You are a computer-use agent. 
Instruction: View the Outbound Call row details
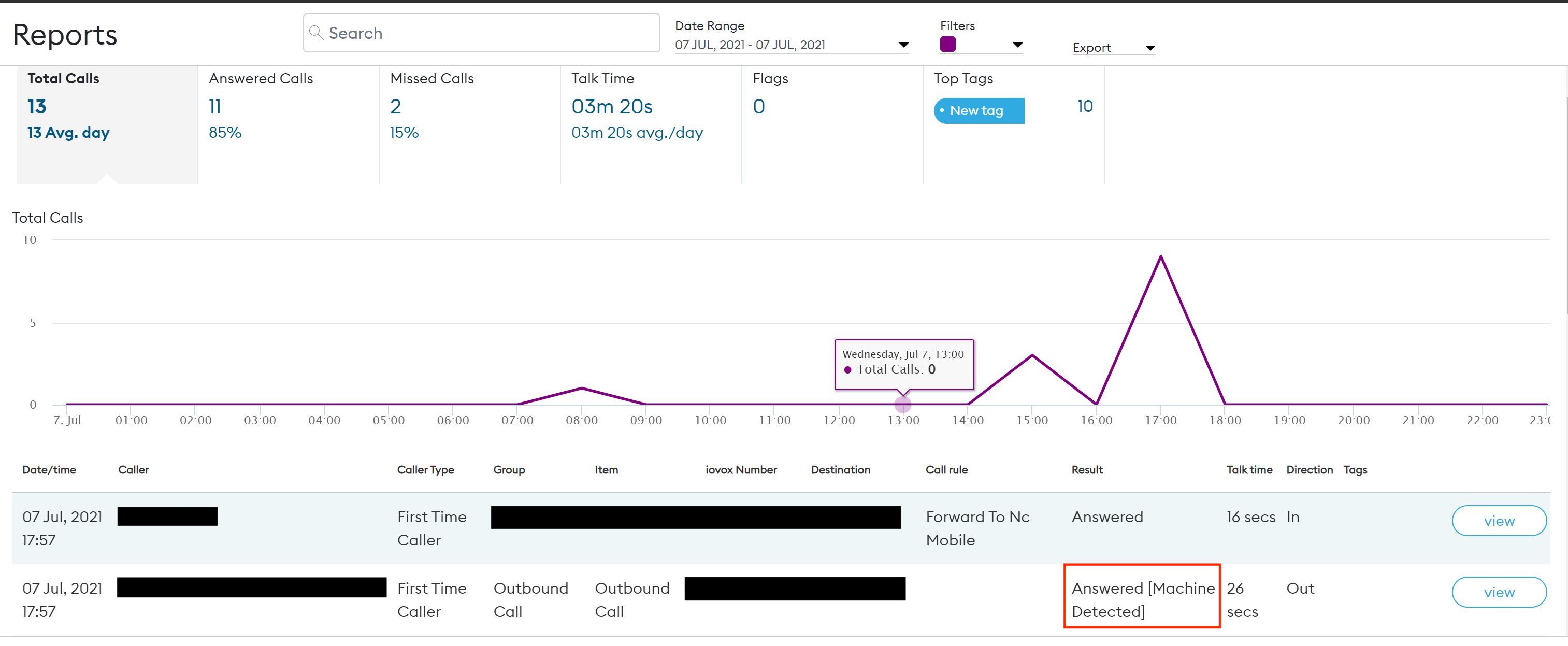(x=1499, y=592)
